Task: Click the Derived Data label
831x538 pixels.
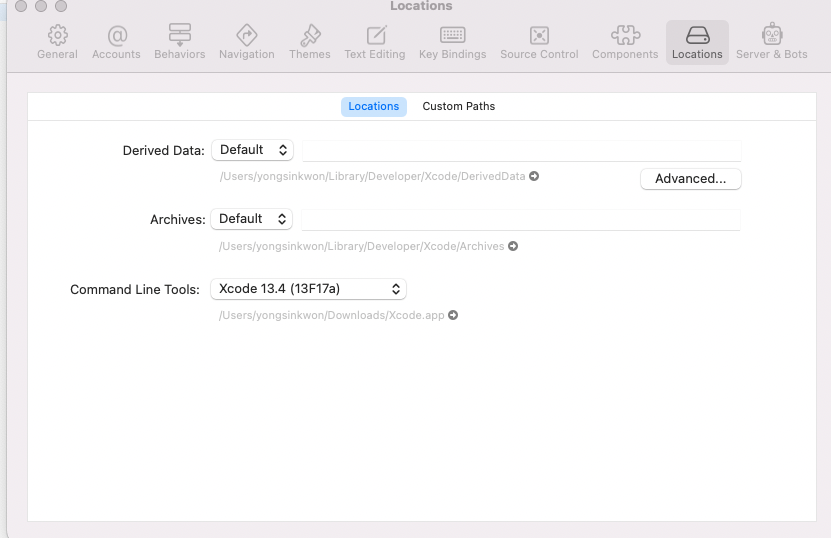Action: pos(163,151)
